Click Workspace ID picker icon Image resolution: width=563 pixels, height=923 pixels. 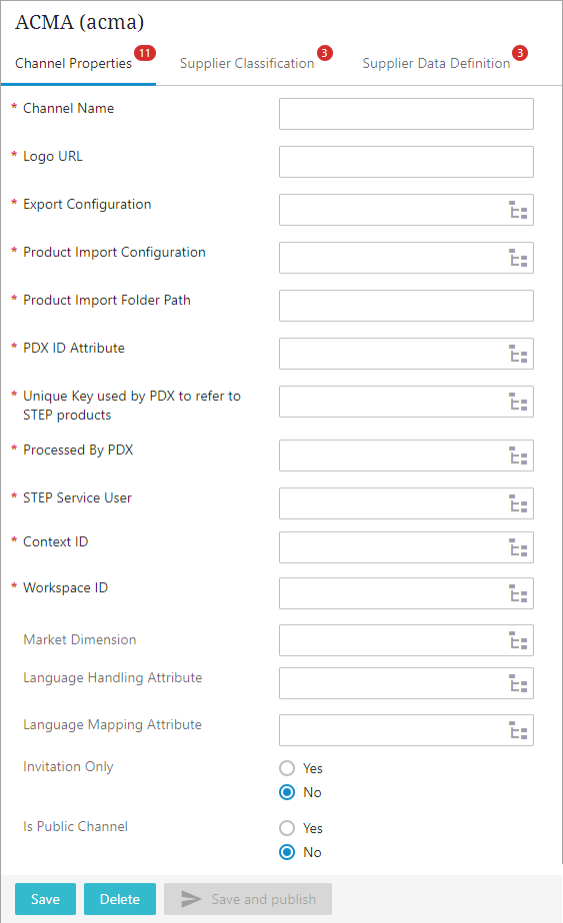pos(518,593)
